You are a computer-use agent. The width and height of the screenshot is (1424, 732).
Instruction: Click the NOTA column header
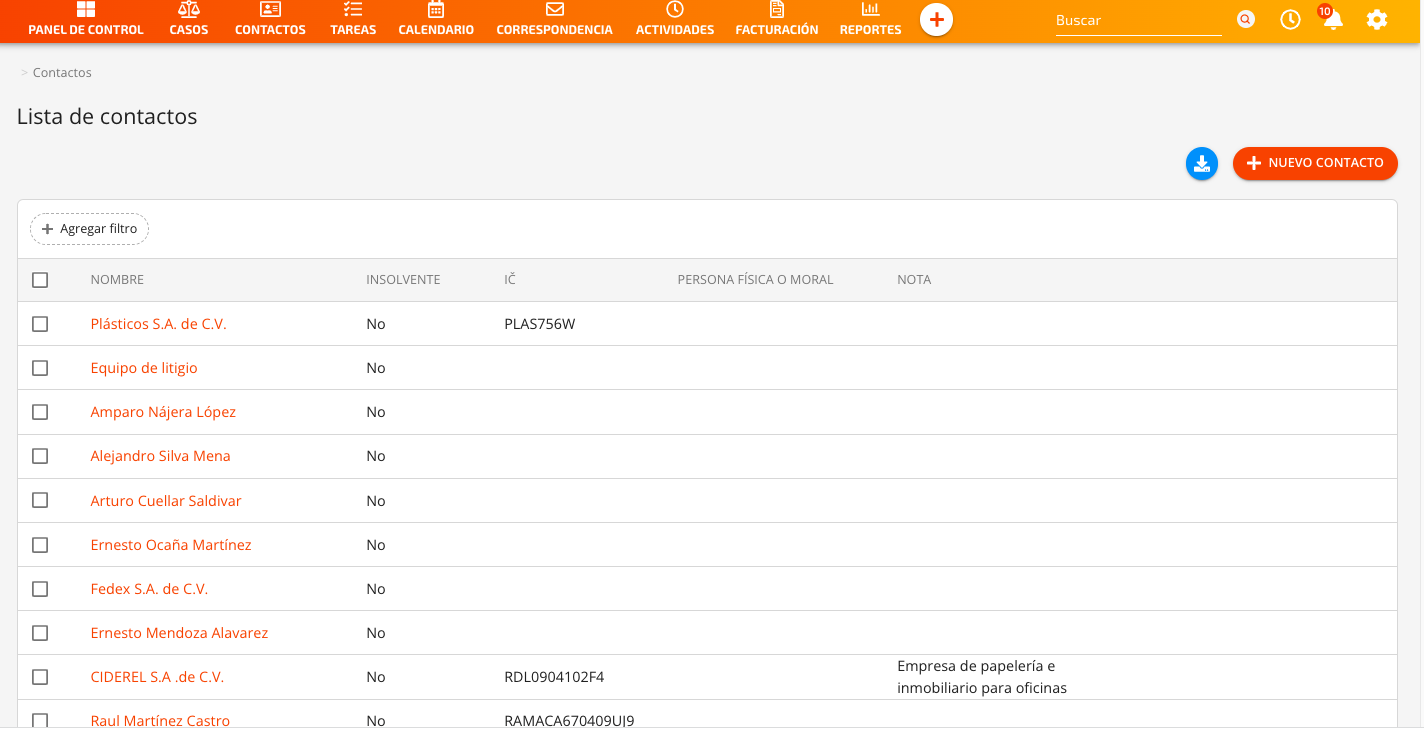pyautogui.click(x=914, y=280)
